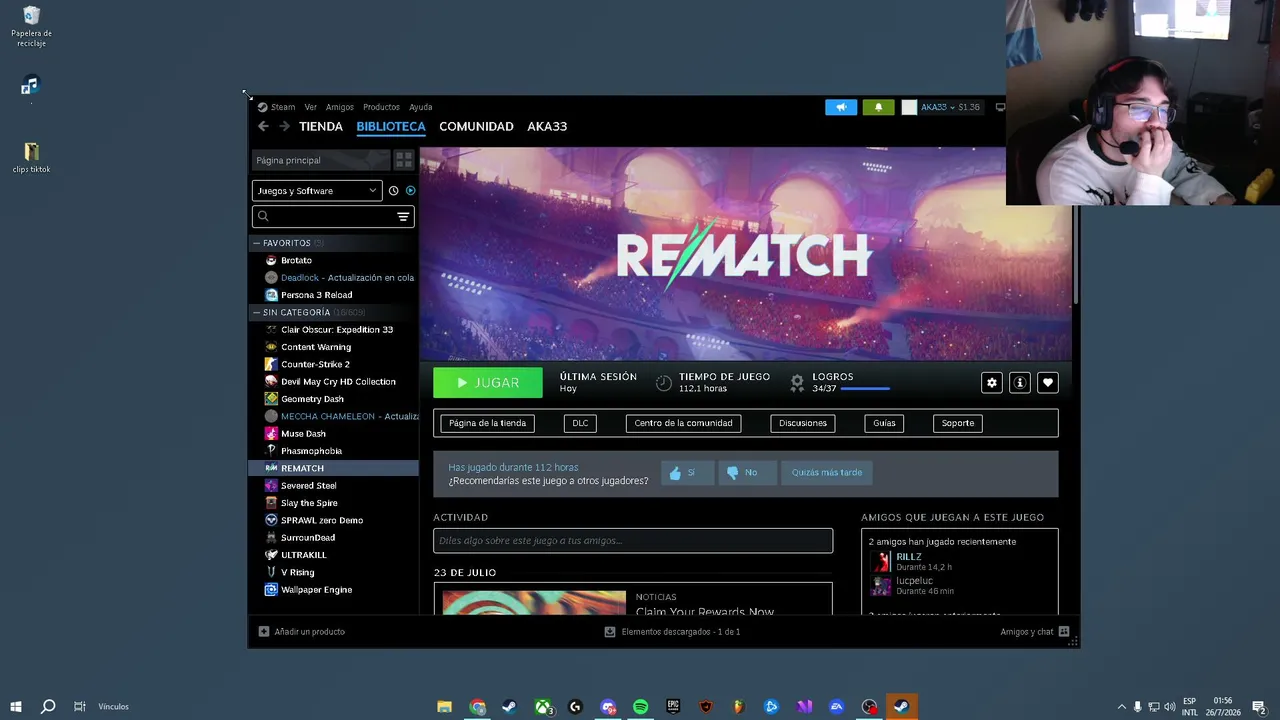This screenshot has width=1280, height=720.
Task: Click the blue announcements megaphone icon
Action: click(841, 107)
